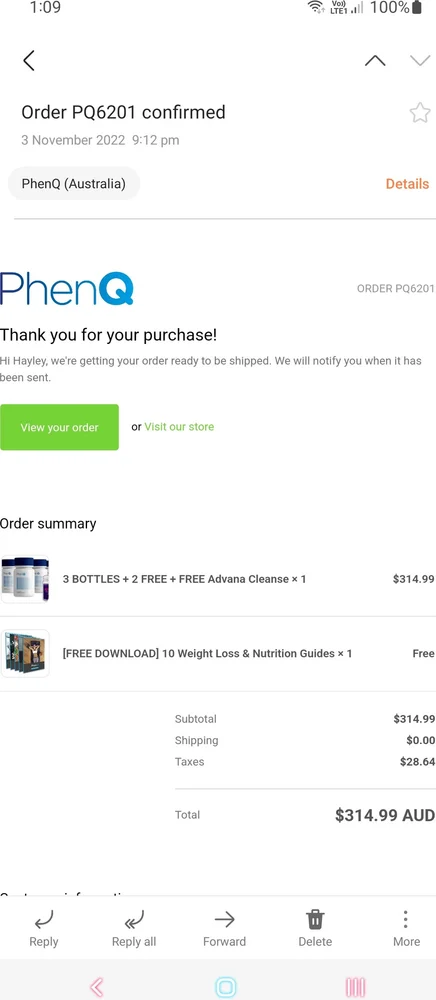Screen dimensions: 436x1000
Task: Tap the nutrition guides product thumbnail
Action: point(25,654)
